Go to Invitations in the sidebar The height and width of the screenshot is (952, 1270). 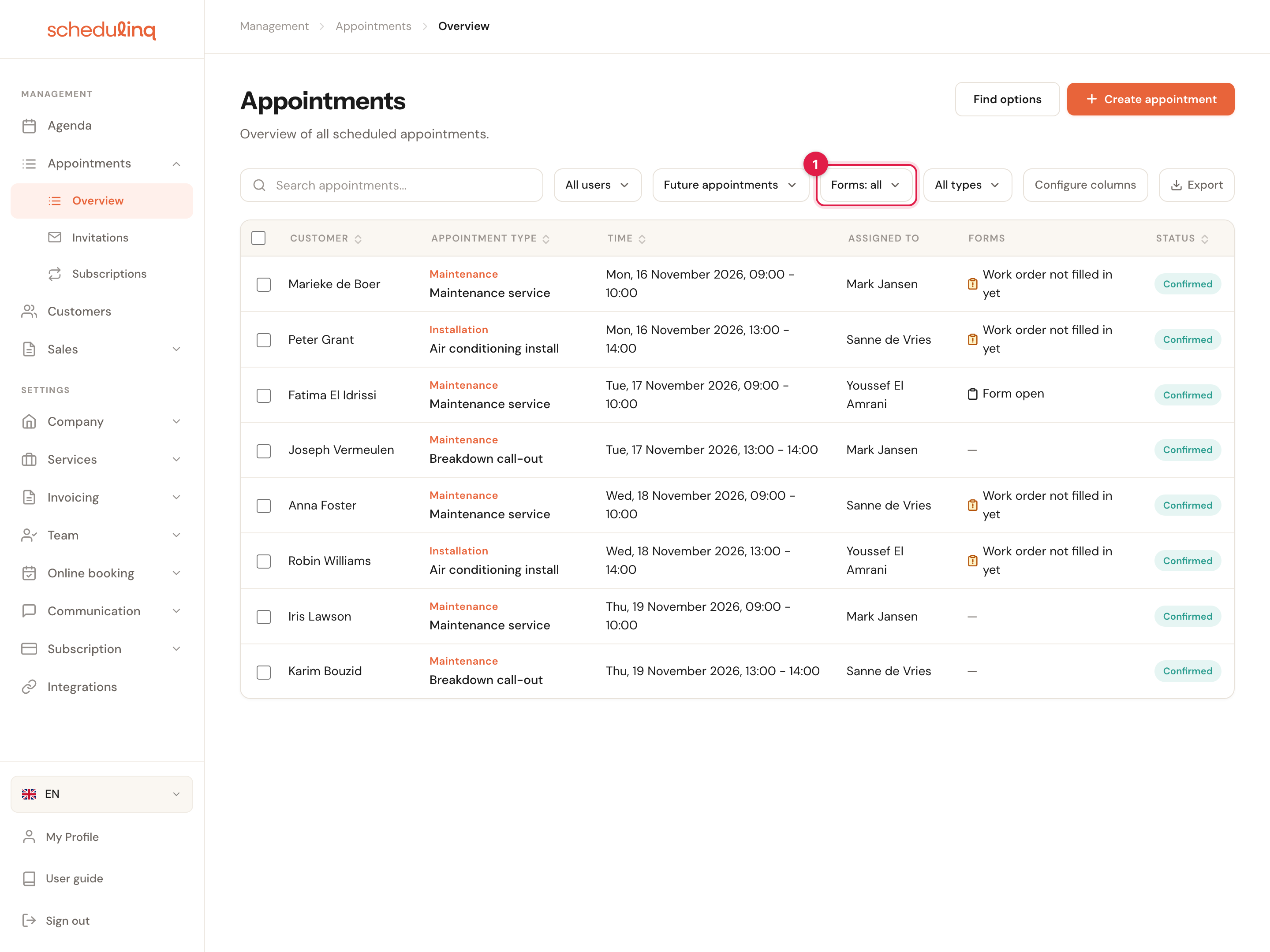[x=101, y=238]
